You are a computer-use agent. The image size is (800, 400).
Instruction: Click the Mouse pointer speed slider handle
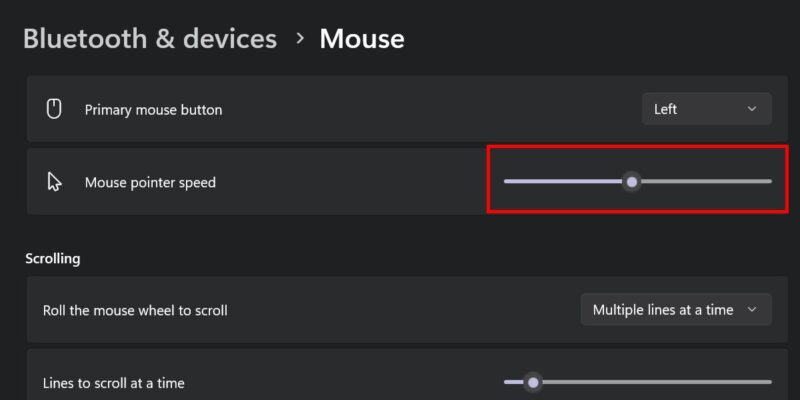pos(632,182)
